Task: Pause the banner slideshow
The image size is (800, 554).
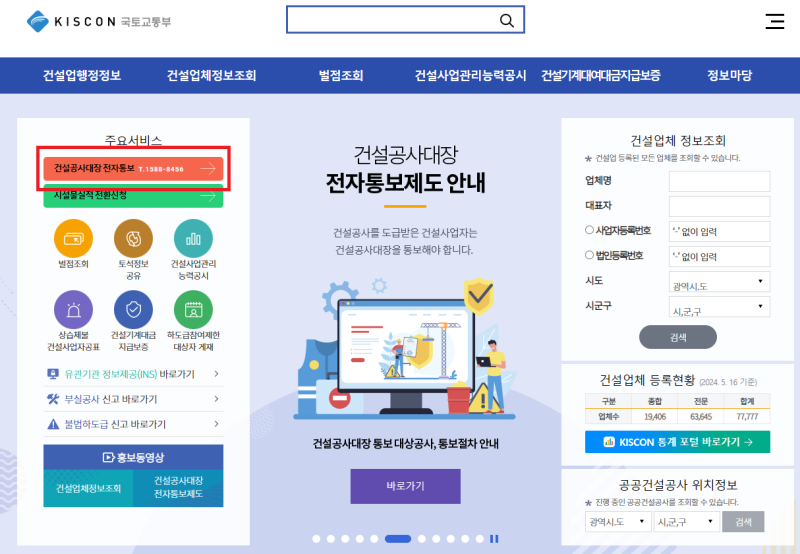Action: click(494, 539)
